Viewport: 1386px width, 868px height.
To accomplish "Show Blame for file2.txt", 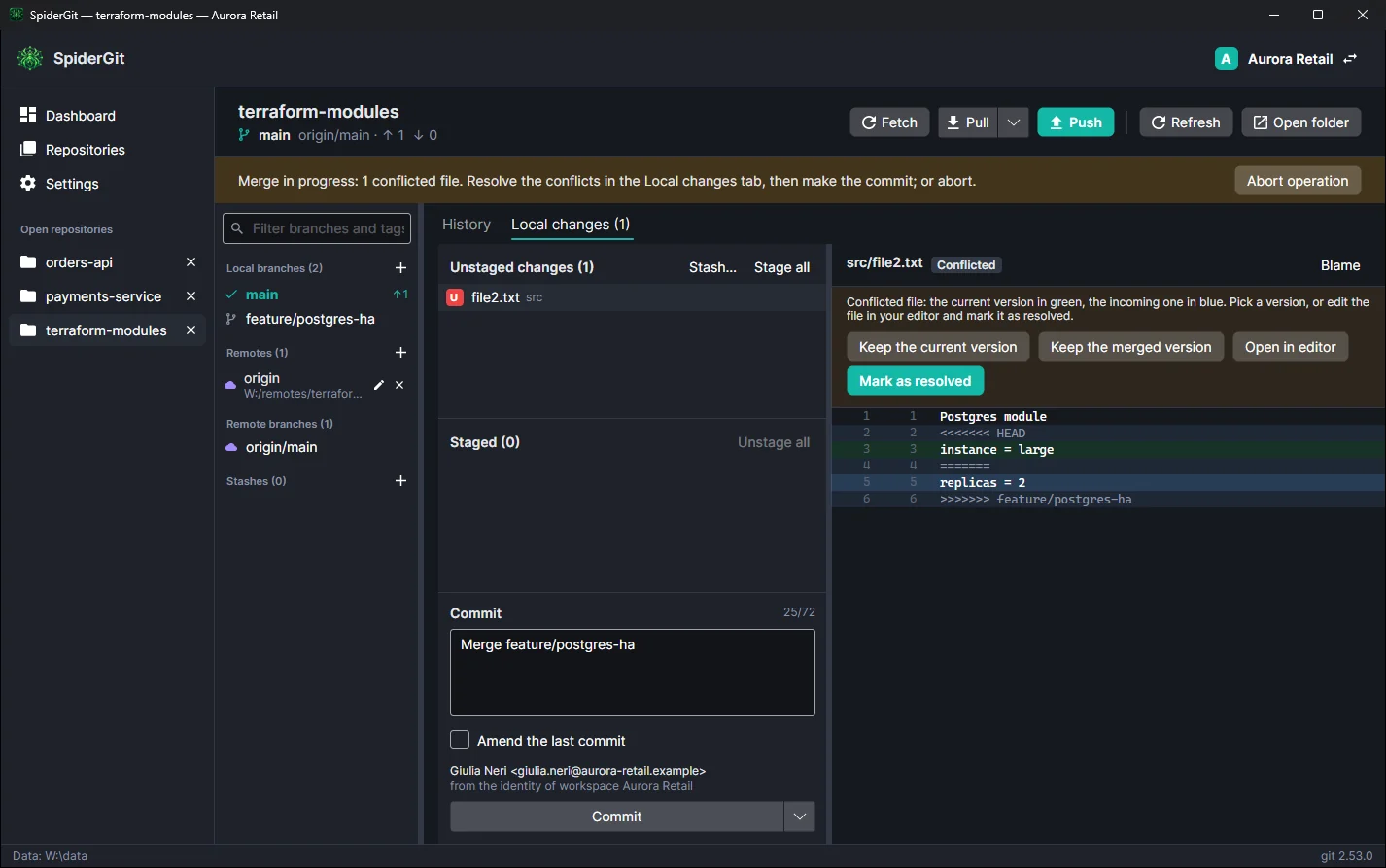I will coord(1340,265).
